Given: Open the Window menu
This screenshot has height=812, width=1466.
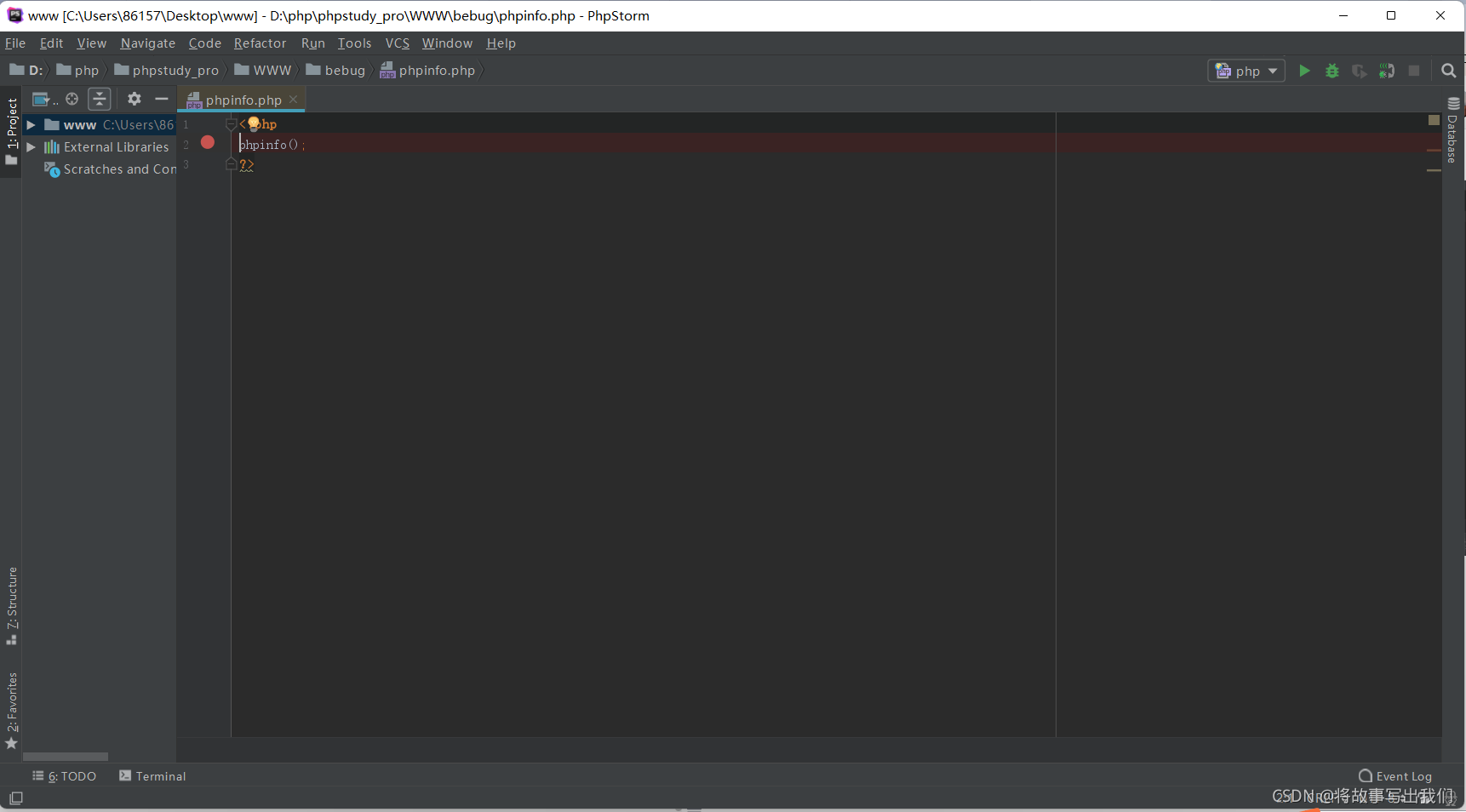Looking at the screenshot, I should tap(447, 43).
